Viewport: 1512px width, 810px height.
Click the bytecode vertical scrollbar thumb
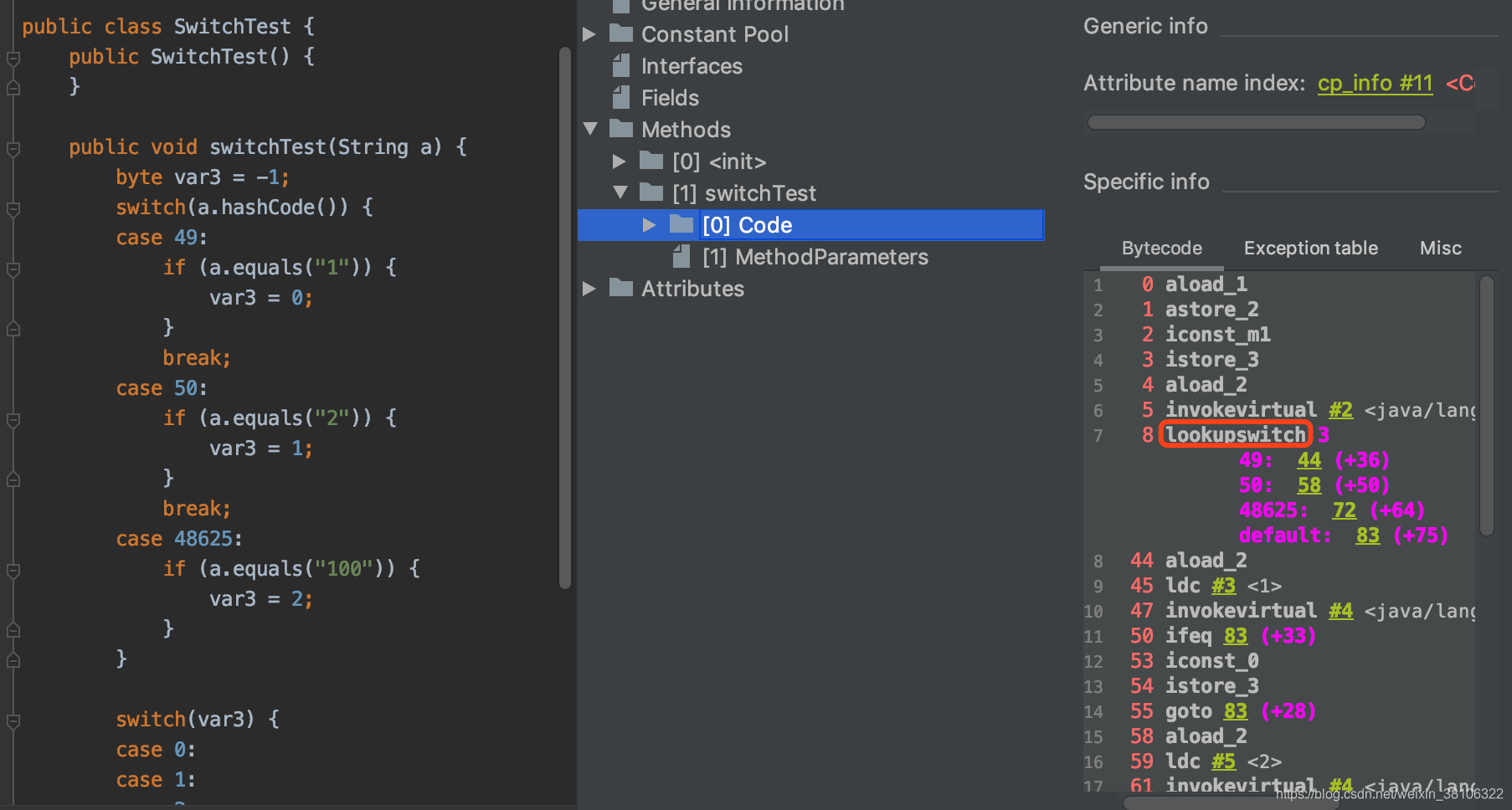click(1487, 405)
